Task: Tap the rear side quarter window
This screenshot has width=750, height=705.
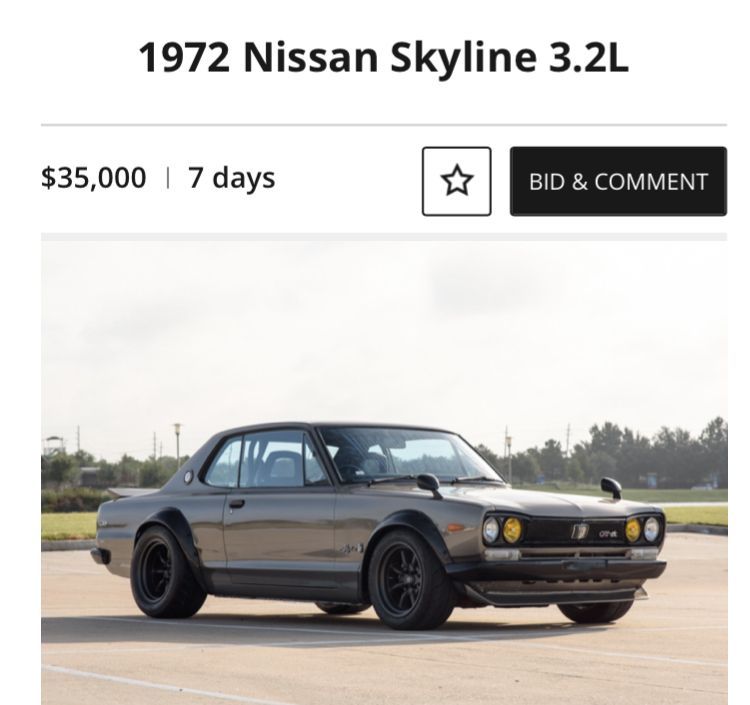Action: [x=221, y=465]
